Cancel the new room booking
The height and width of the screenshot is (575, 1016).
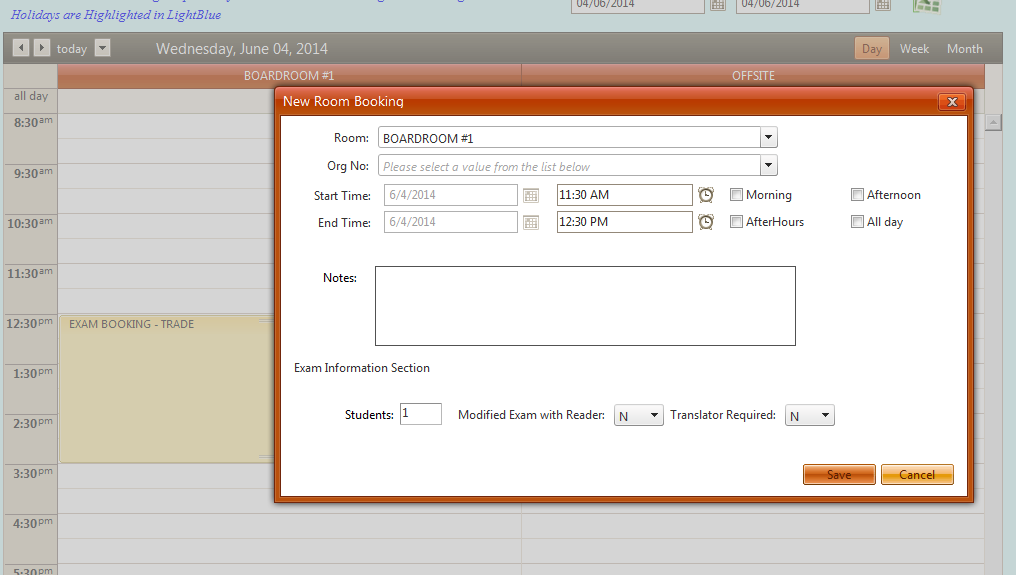point(917,475)
